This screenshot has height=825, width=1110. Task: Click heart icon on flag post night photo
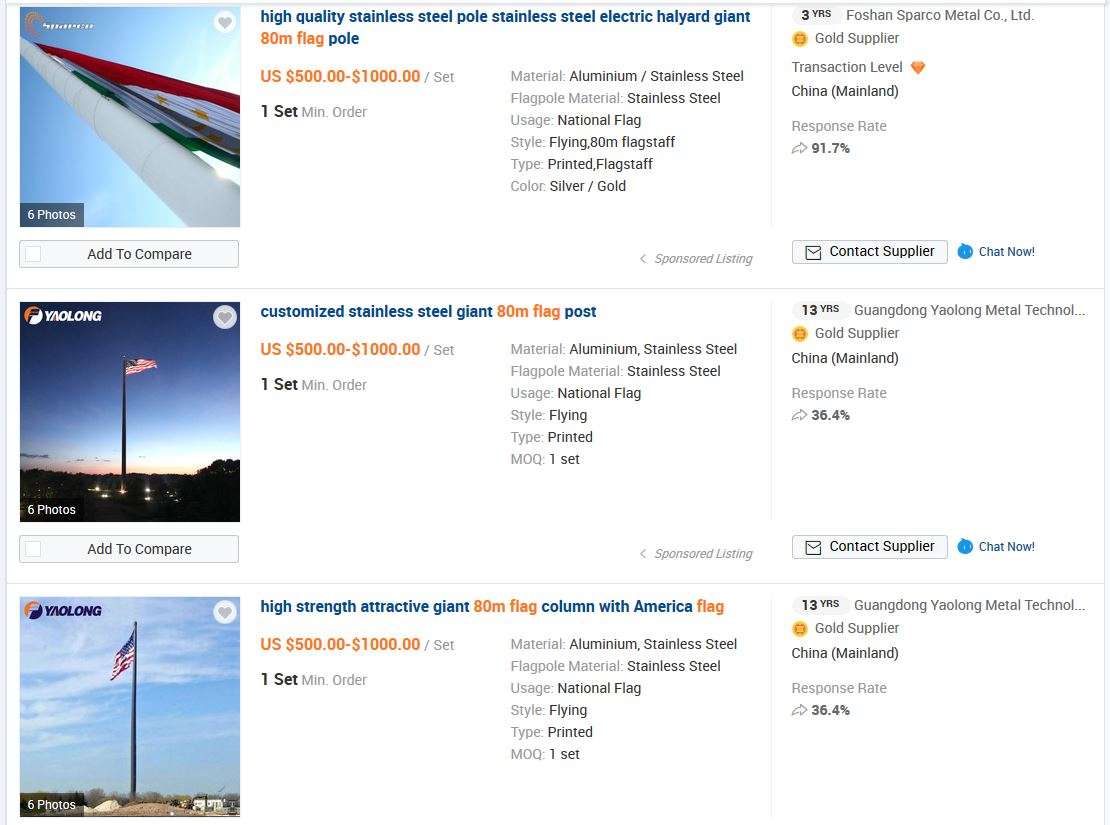pos(225,317)
